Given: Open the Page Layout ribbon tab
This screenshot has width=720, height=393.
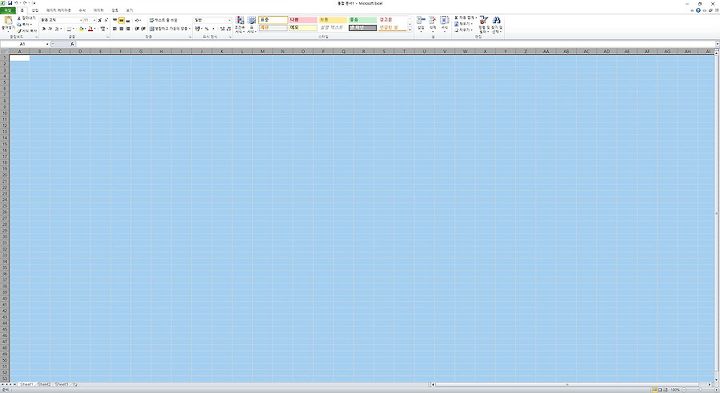Looking at the screenshot, I should [58, 10].
